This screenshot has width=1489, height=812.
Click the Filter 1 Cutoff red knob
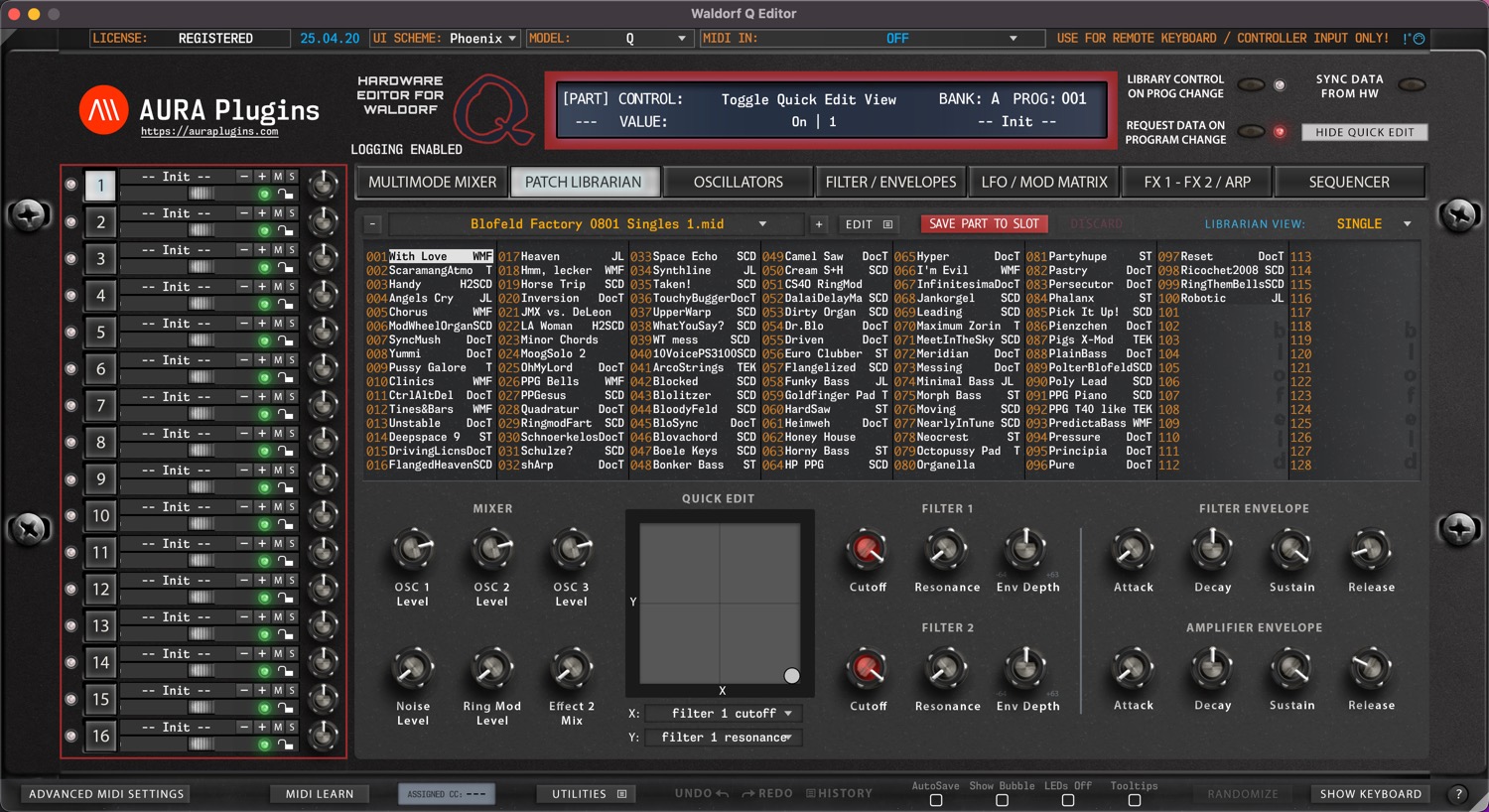click(868, 549)
